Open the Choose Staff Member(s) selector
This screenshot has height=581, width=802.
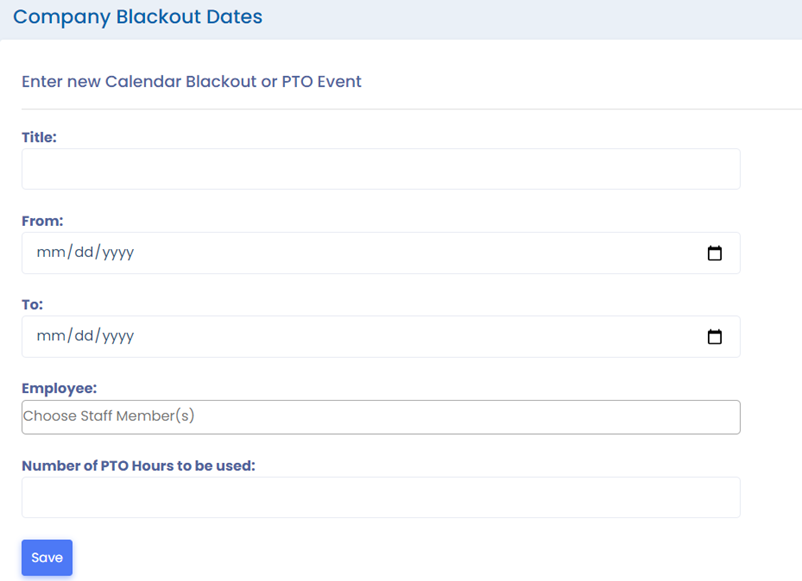pyautogui.click(x=381, y=417)
